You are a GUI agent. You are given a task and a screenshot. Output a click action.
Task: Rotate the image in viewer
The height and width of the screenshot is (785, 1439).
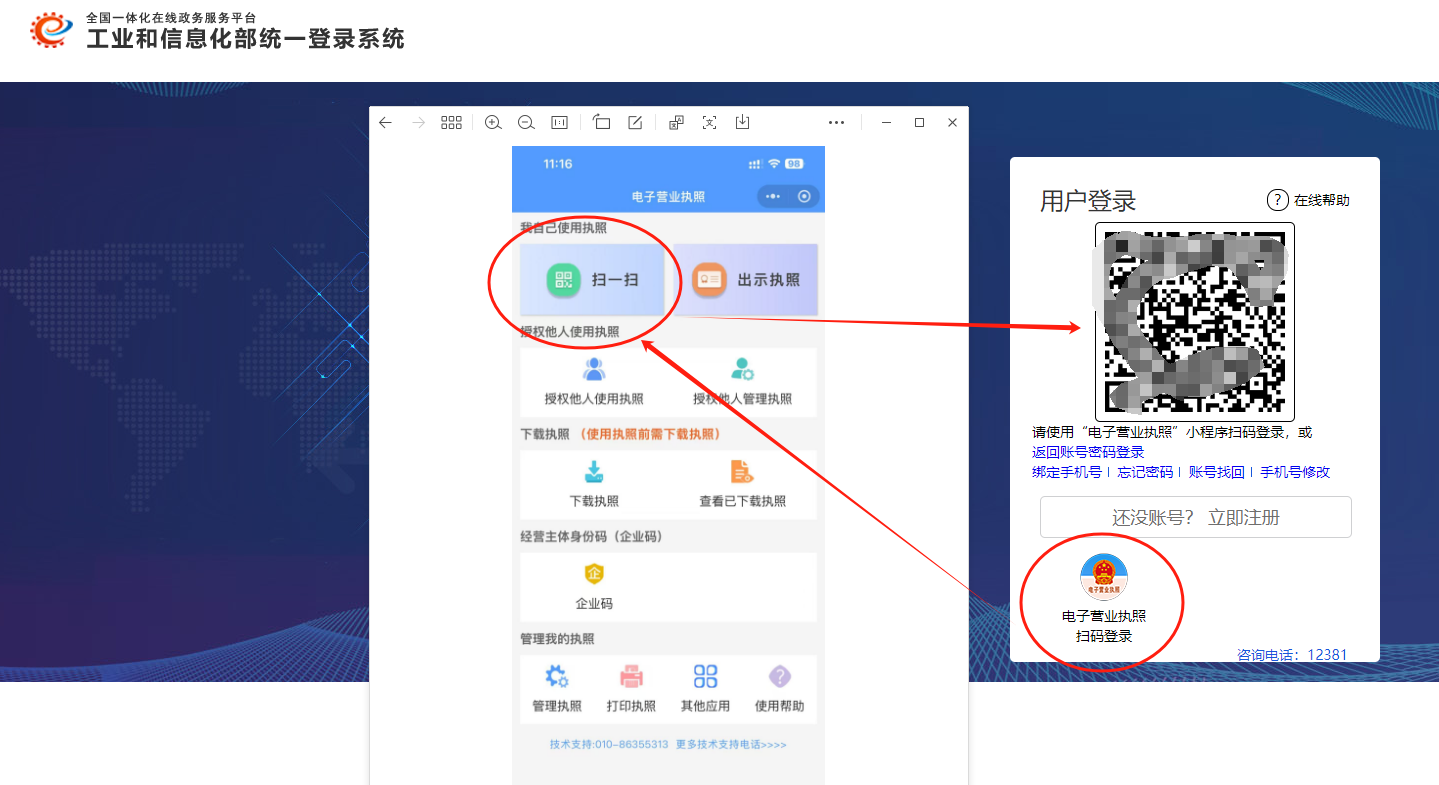[601, 122]
